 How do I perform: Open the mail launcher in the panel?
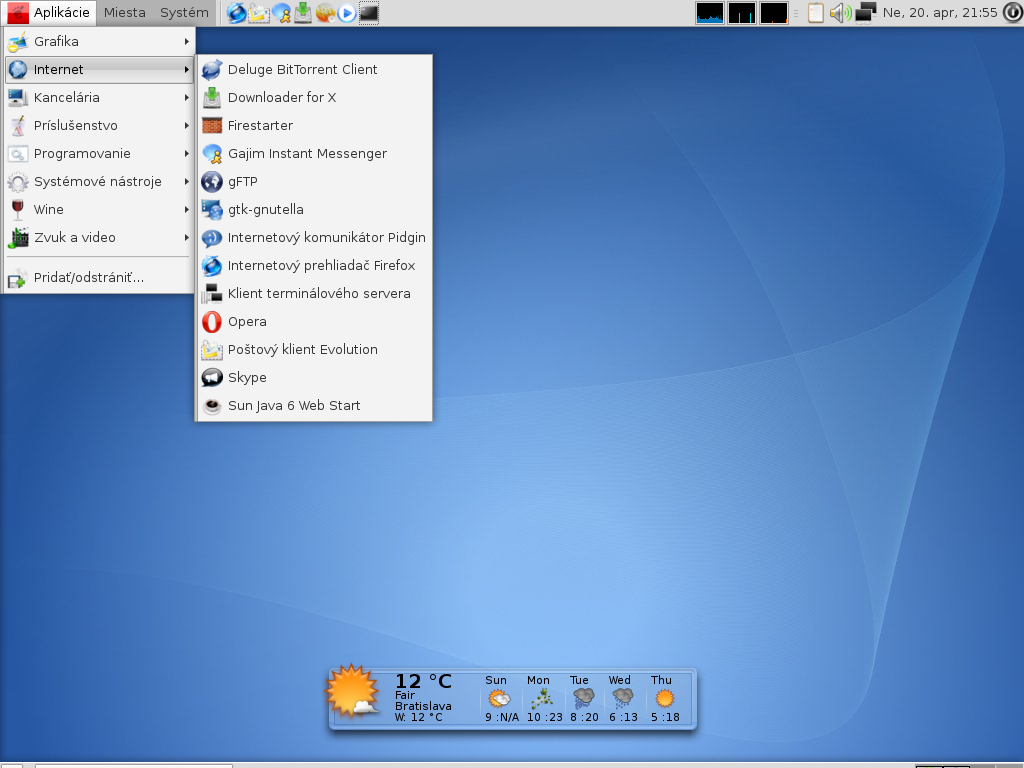(x=259, y=13)
